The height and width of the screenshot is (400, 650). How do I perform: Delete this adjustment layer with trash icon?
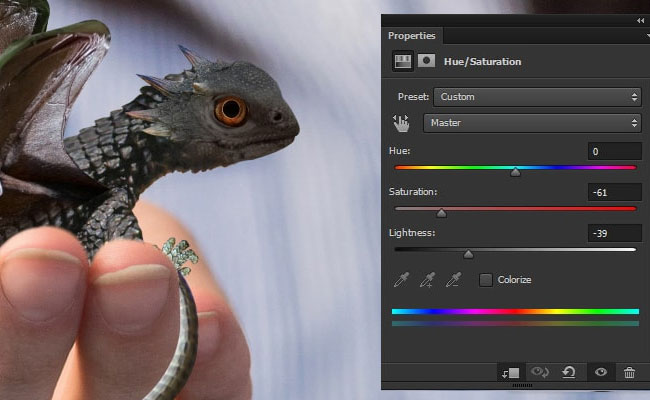(629, 372)
